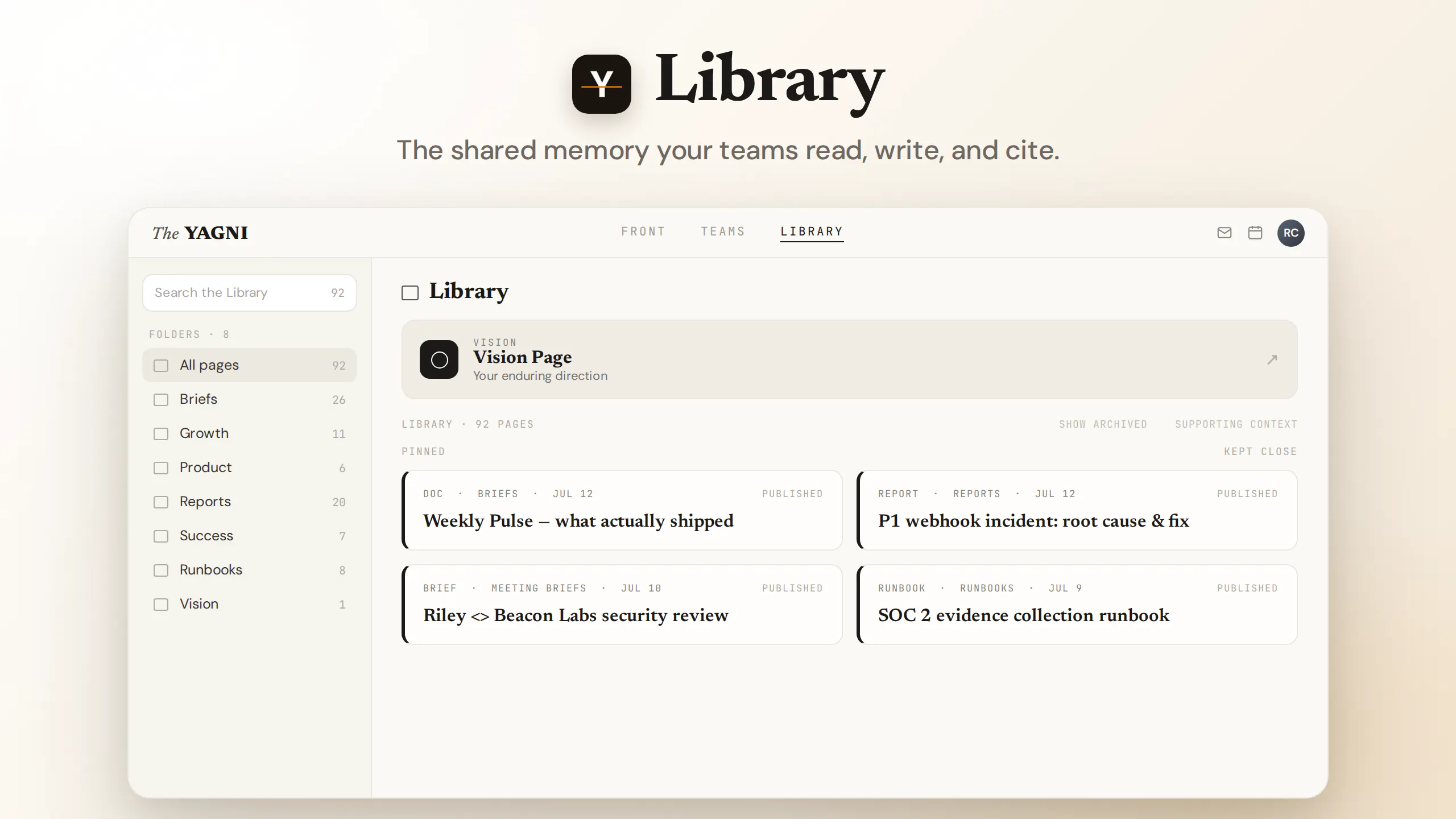Open SOC 2 evidence collection runbook

pyautogui.click(x=1077, y=604)
